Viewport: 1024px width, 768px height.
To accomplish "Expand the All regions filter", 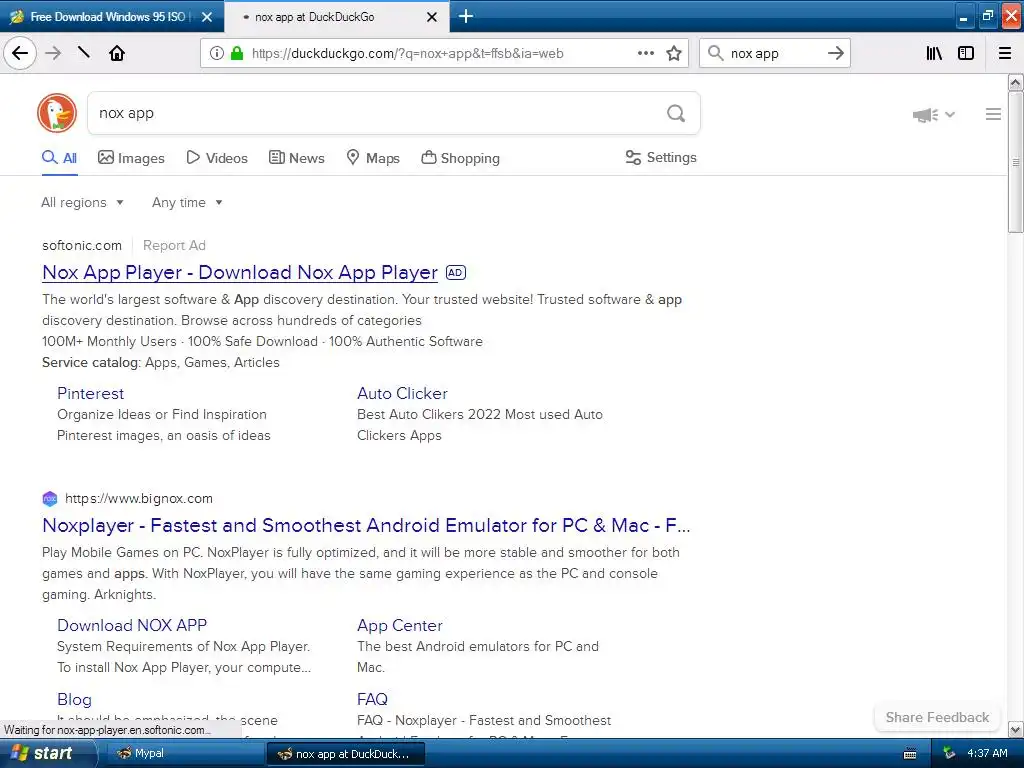I will pos(82,202).
